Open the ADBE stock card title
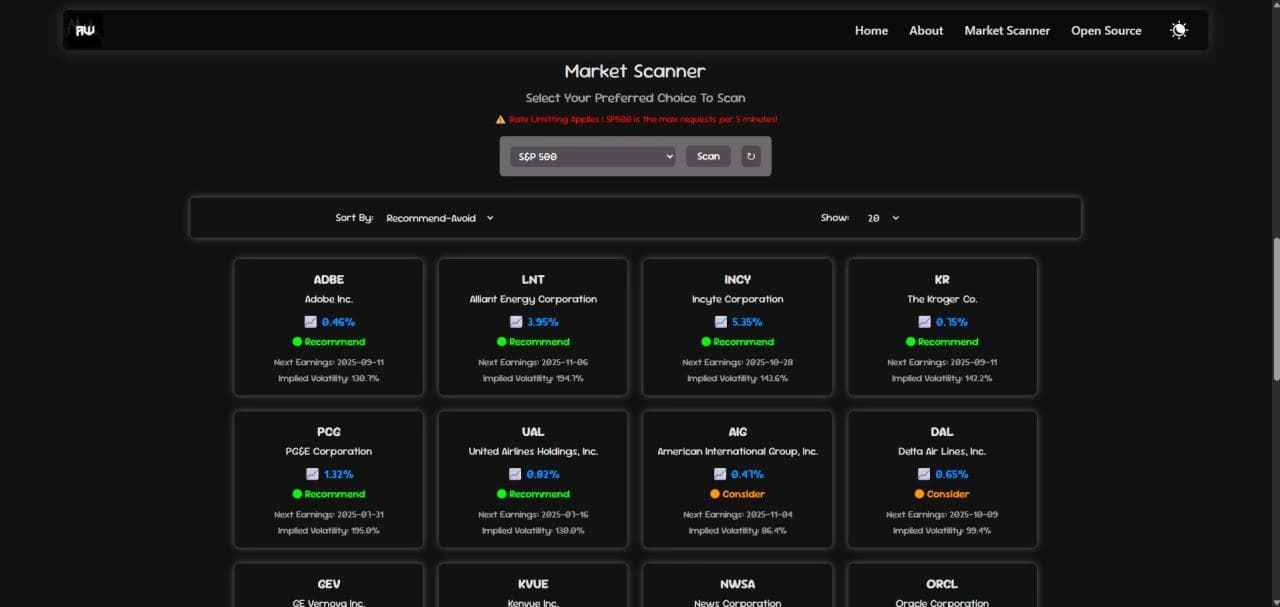This screenshot has height=607, width=1280. pyautogui.click(x=328, y=280)
